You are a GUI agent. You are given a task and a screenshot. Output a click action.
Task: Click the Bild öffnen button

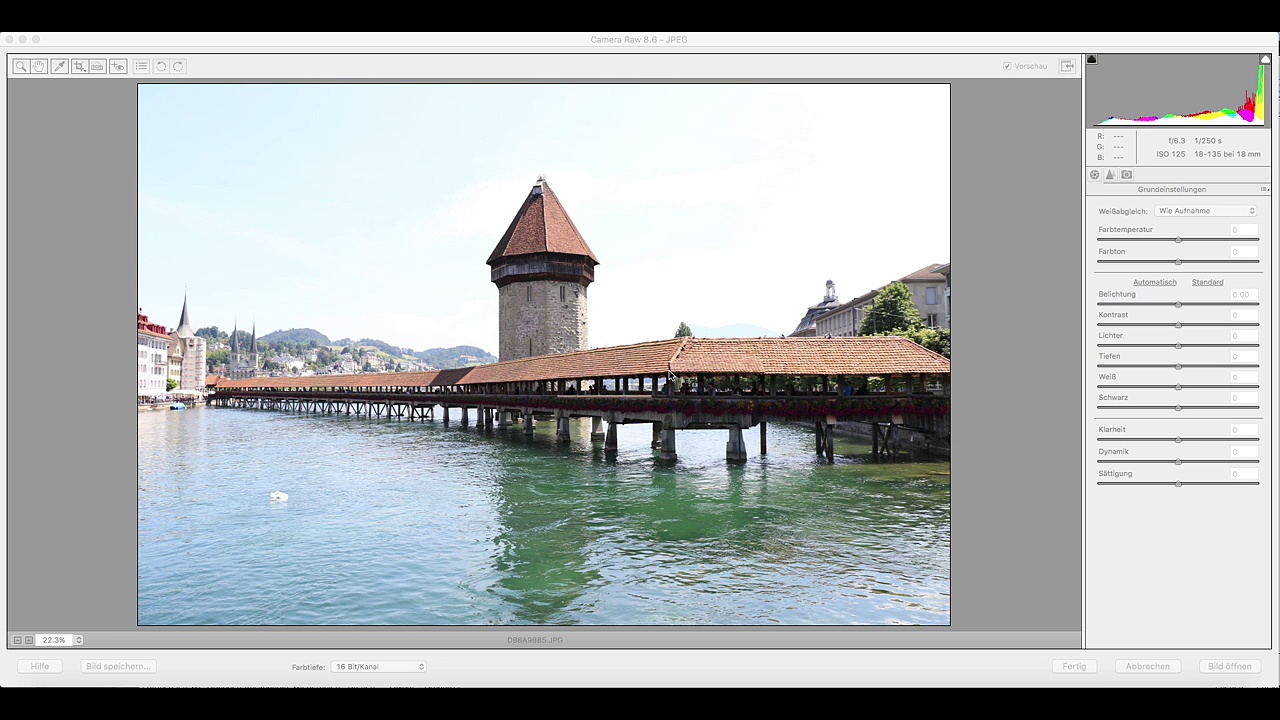[1229, 666]
